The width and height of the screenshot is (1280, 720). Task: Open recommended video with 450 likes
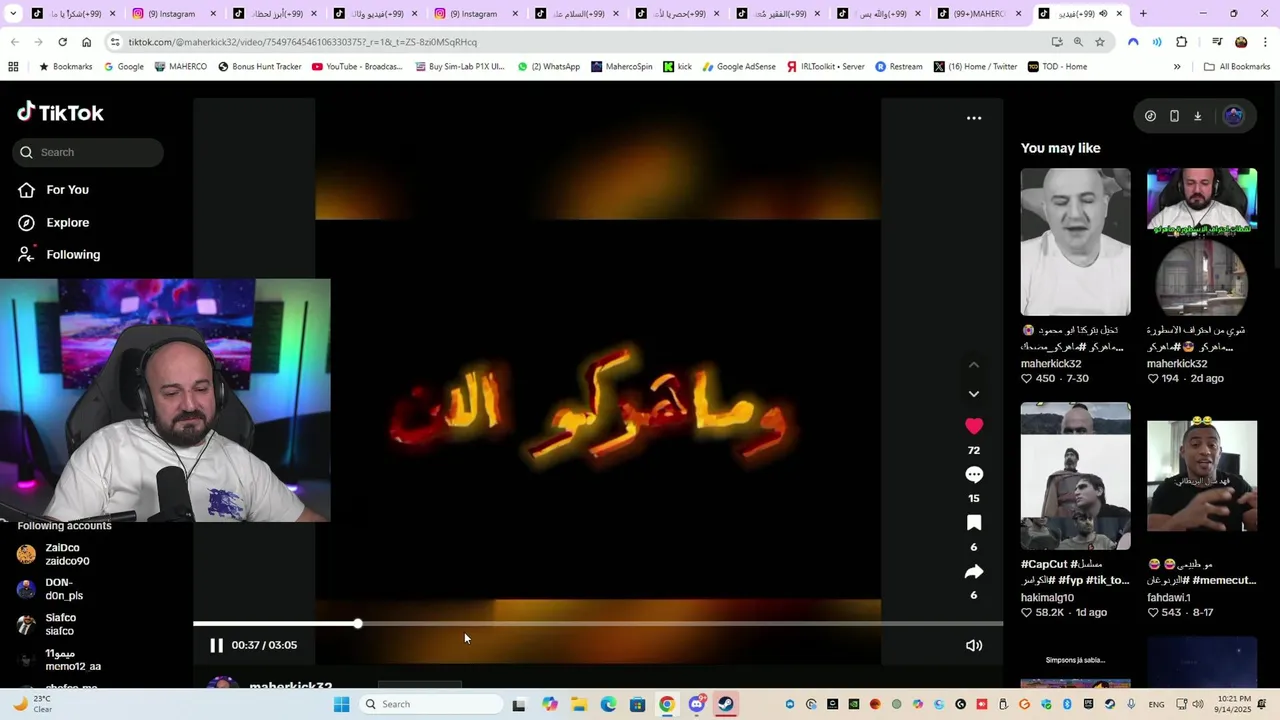[x=1075, y=242]
